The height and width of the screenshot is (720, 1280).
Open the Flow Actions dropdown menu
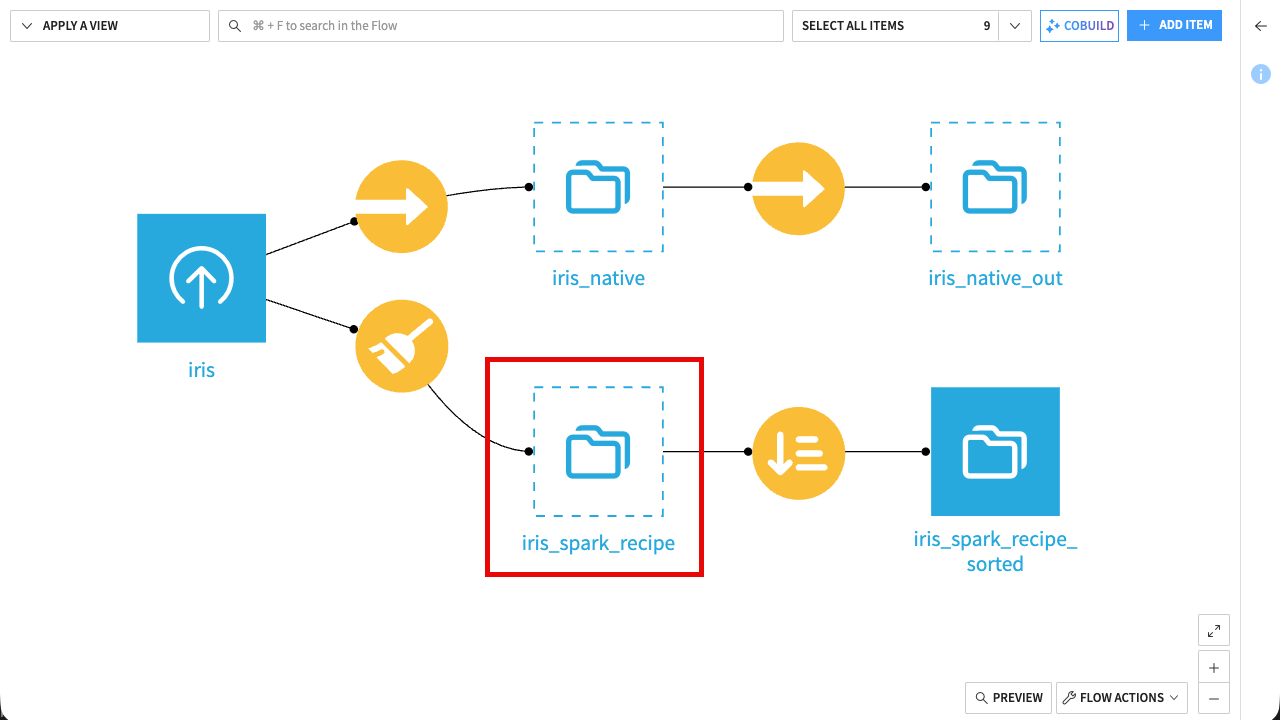[x=1122, y=698]
